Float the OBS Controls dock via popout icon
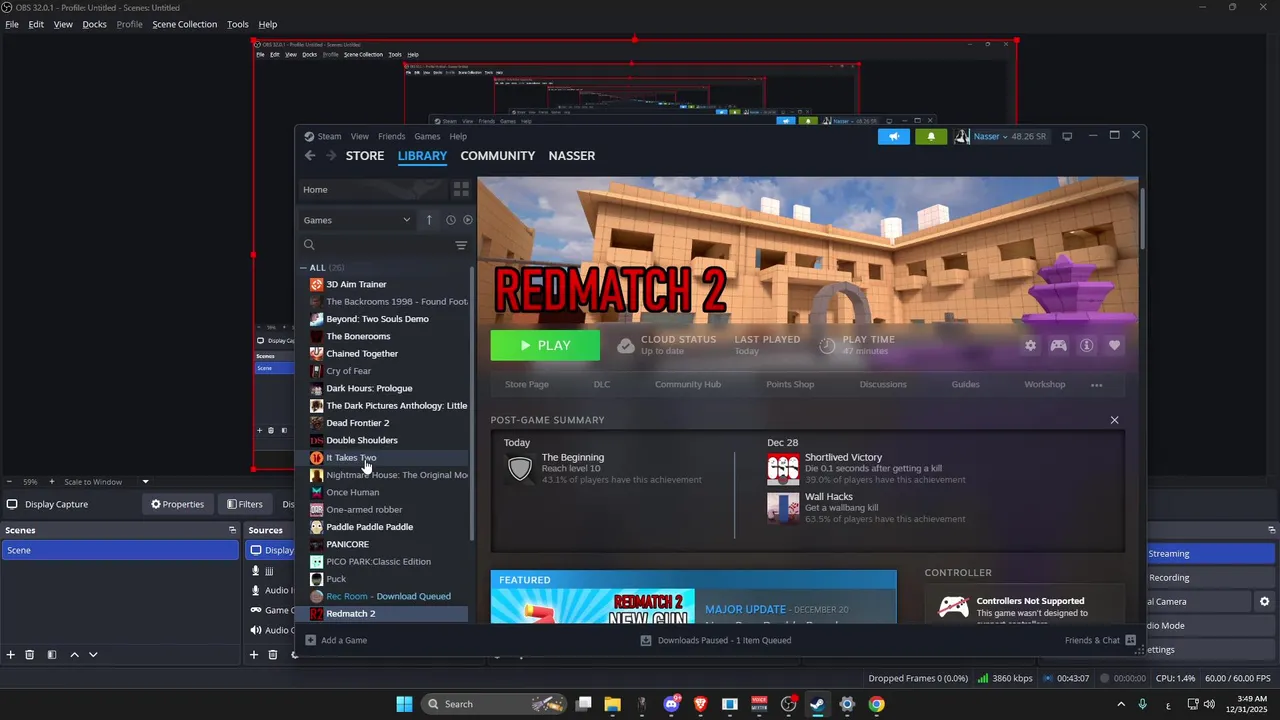 coord(1272,531)
